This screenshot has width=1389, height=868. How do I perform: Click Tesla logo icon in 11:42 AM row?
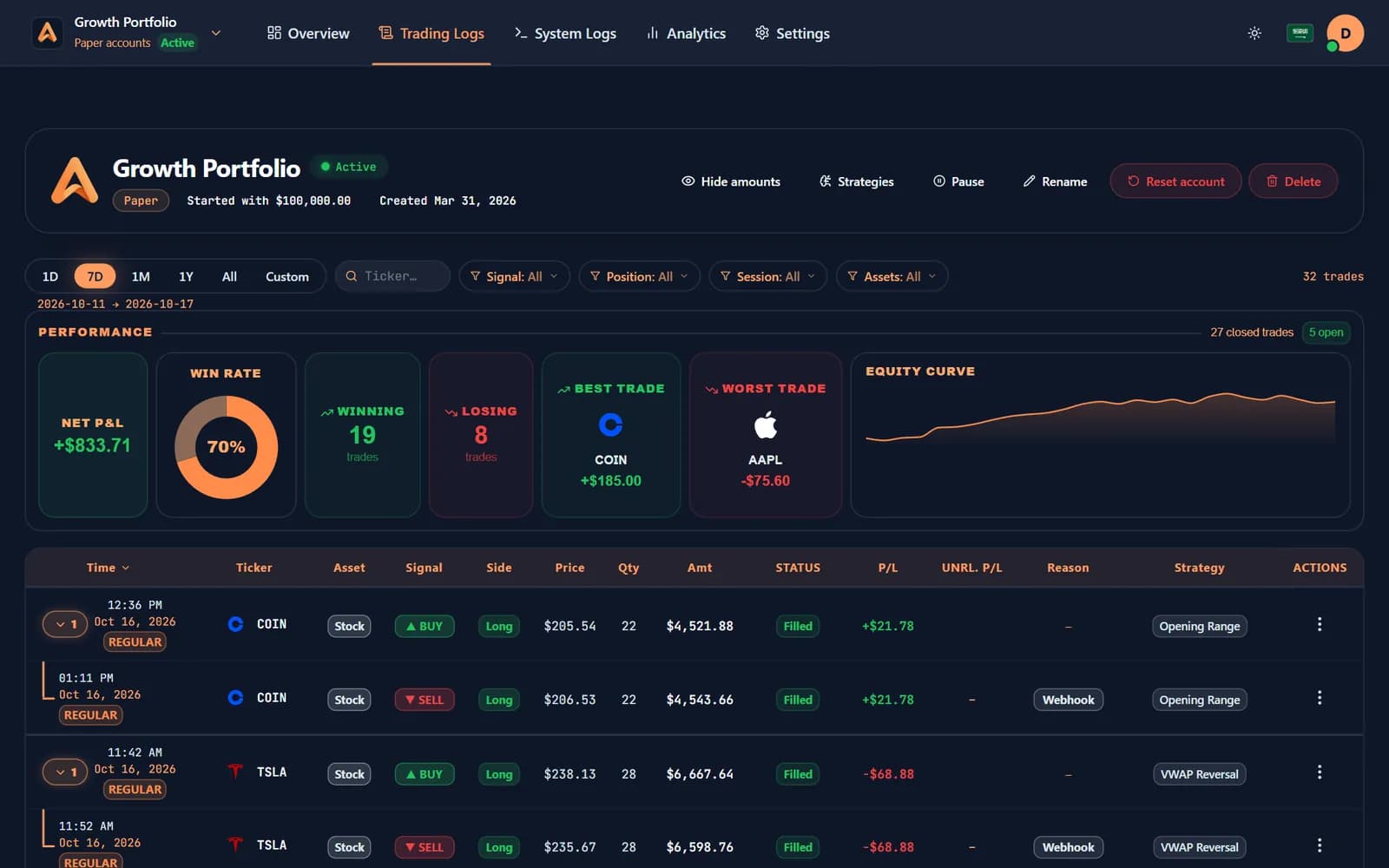click(x=235, y=772)
